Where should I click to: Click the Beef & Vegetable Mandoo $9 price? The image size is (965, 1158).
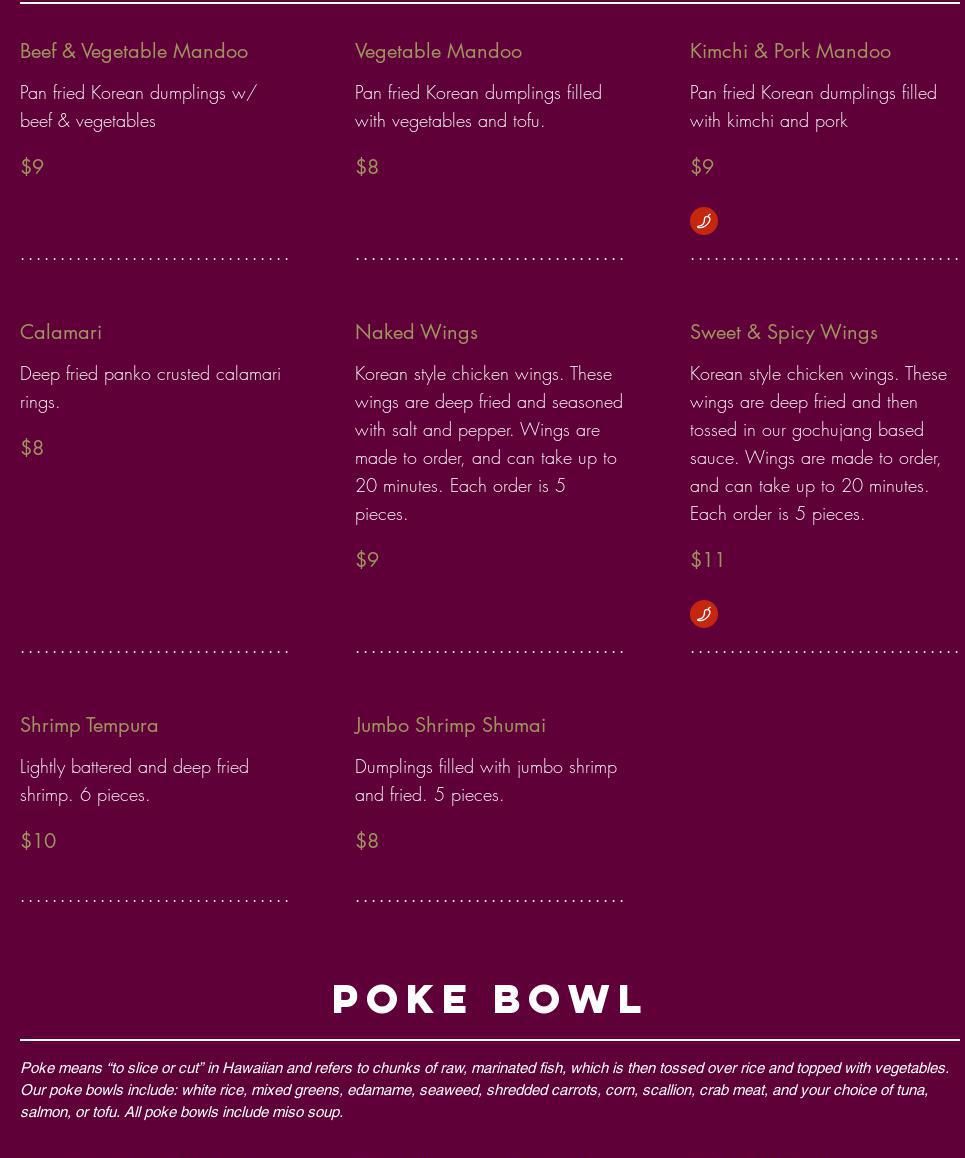click(x=32, y=167)
